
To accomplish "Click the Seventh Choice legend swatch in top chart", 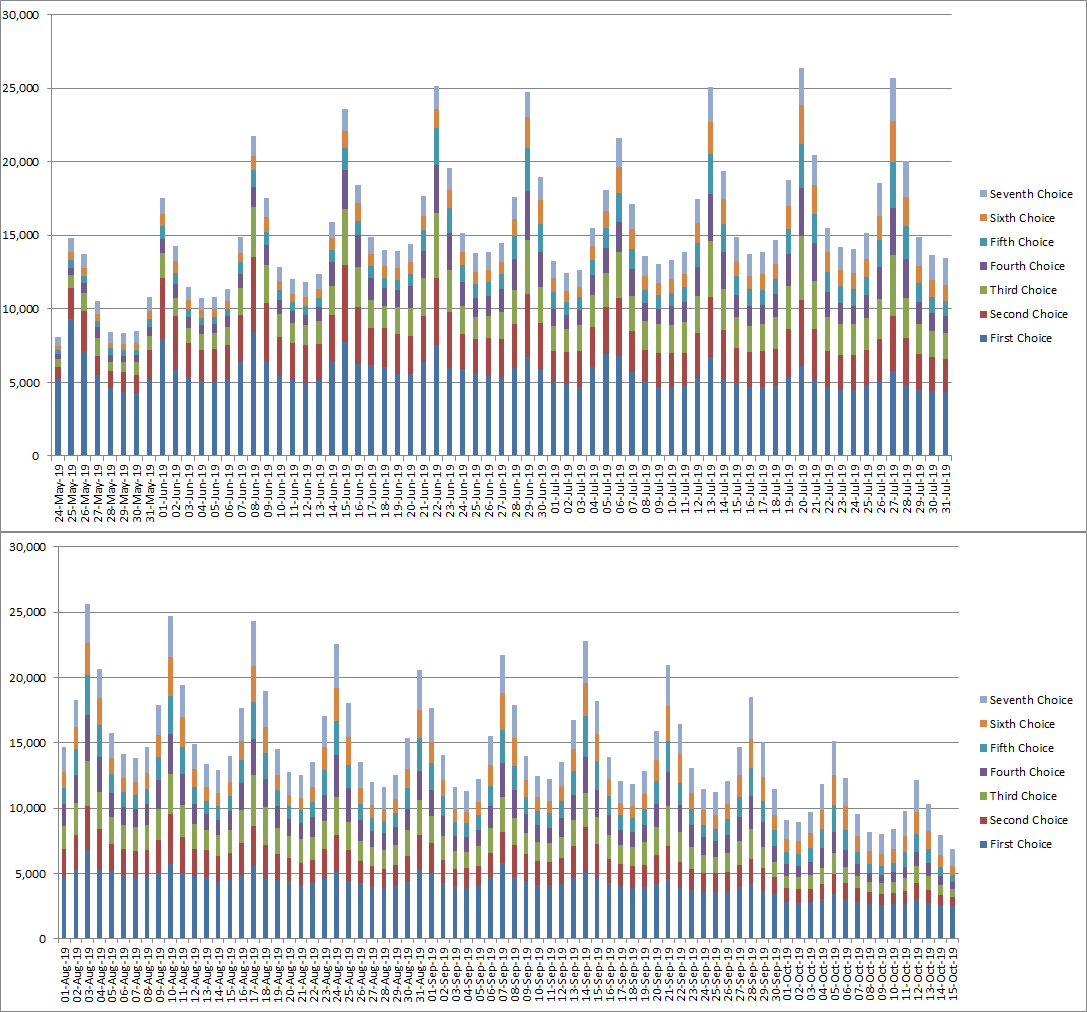I will (x=982, y=194).
